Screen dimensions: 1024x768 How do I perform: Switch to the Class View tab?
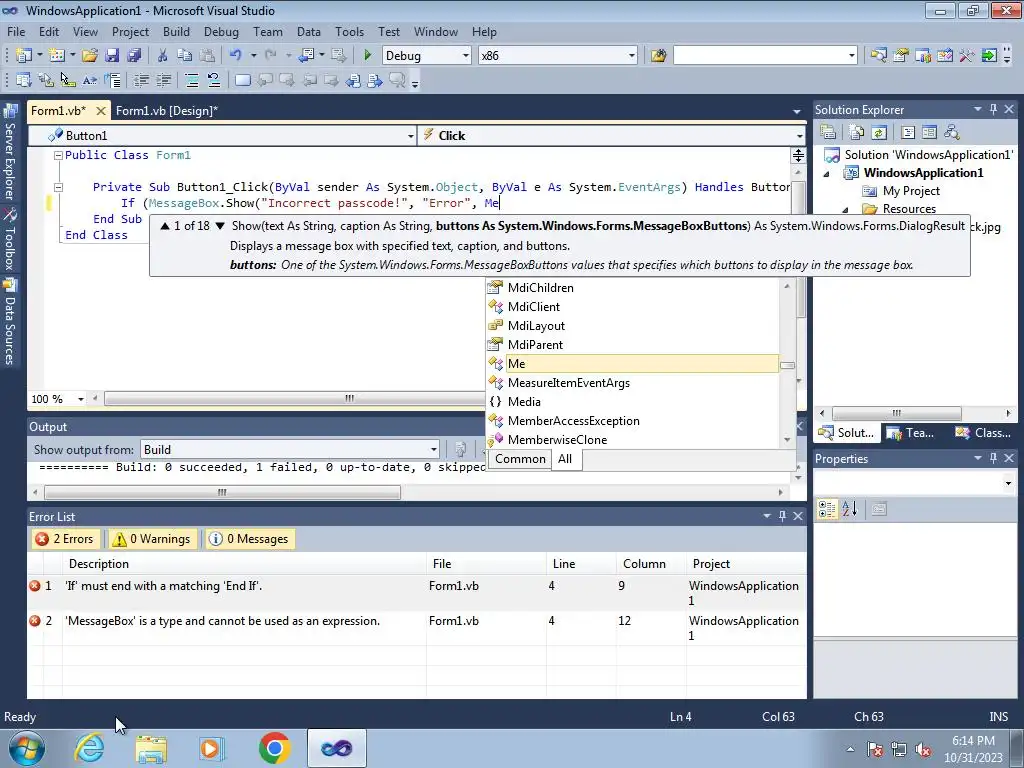click(983, 432)
